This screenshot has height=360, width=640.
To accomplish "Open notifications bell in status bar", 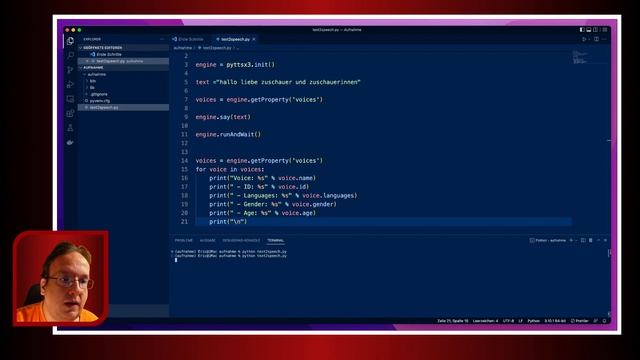I will coord(604,321).
